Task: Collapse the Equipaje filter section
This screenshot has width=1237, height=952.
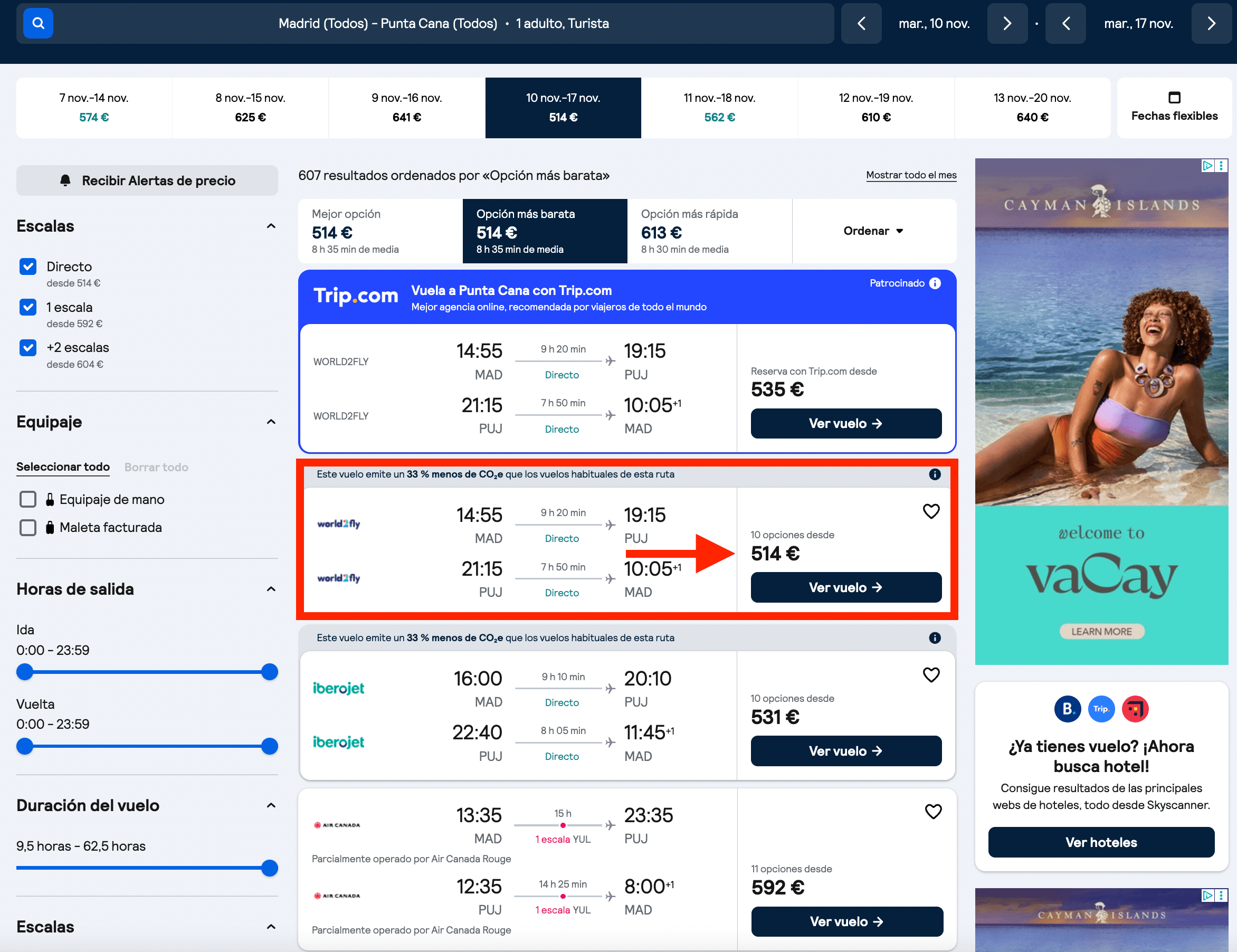Action: point(271,422)
